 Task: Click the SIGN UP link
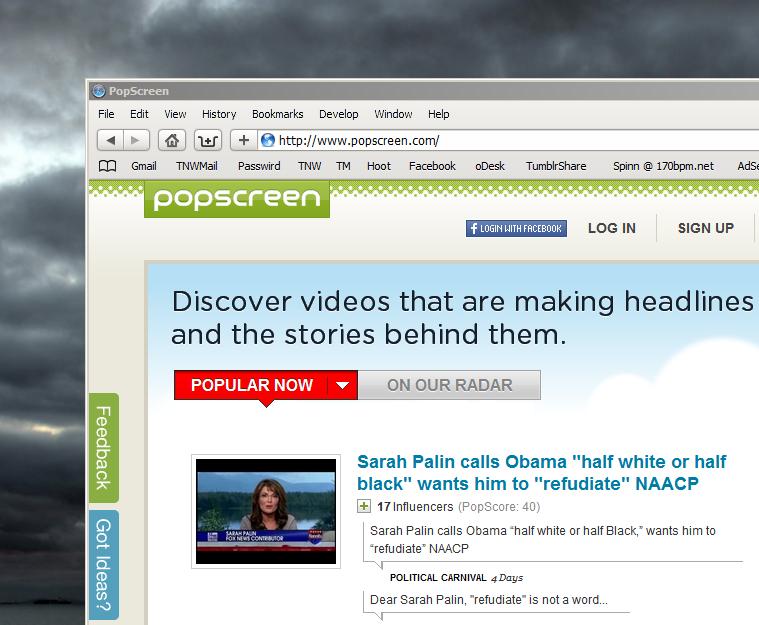click(x=706, y=228)
